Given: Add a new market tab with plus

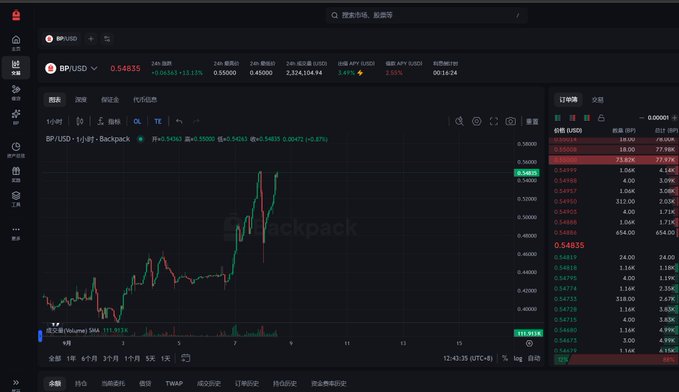Looking at the screenshot, I should 91,39.
